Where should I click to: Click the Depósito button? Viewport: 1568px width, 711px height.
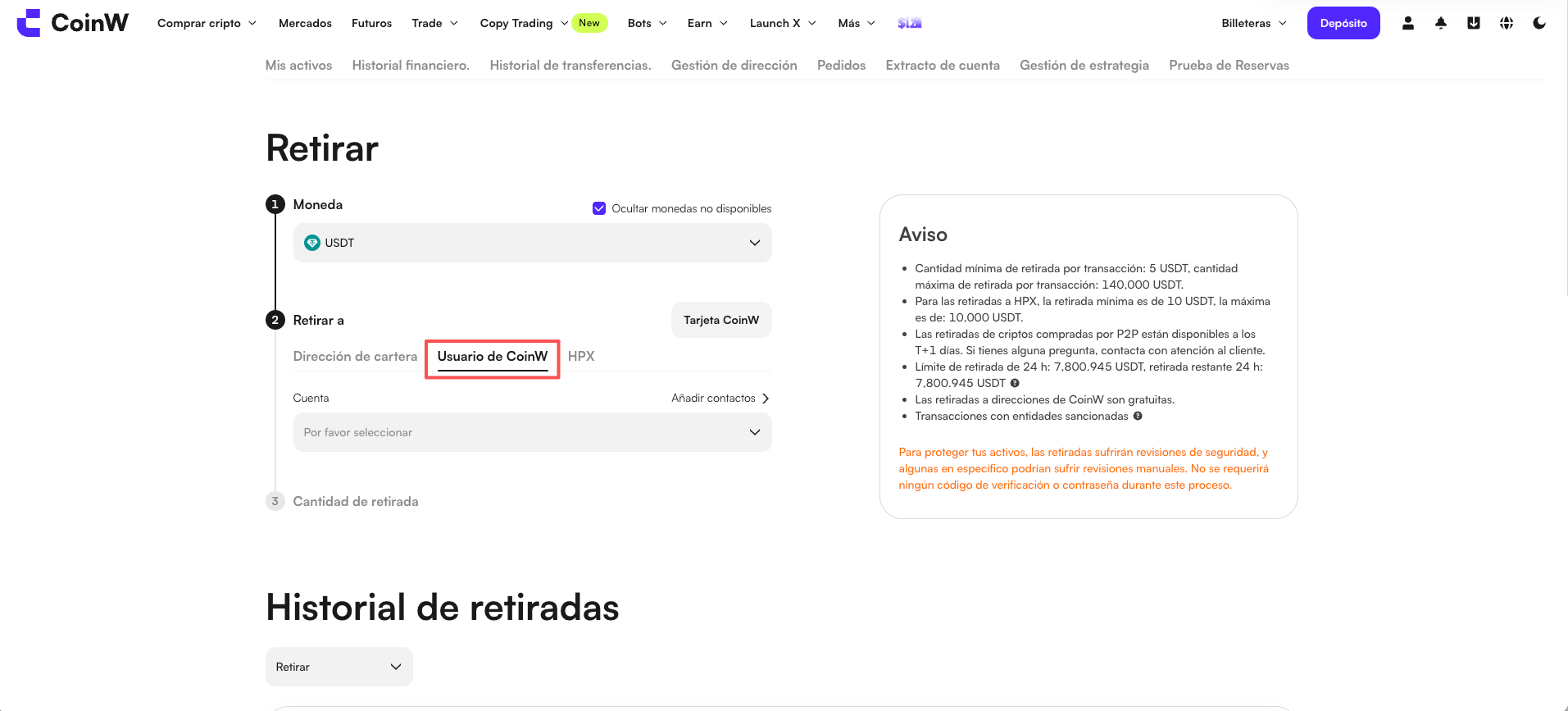1343,23
